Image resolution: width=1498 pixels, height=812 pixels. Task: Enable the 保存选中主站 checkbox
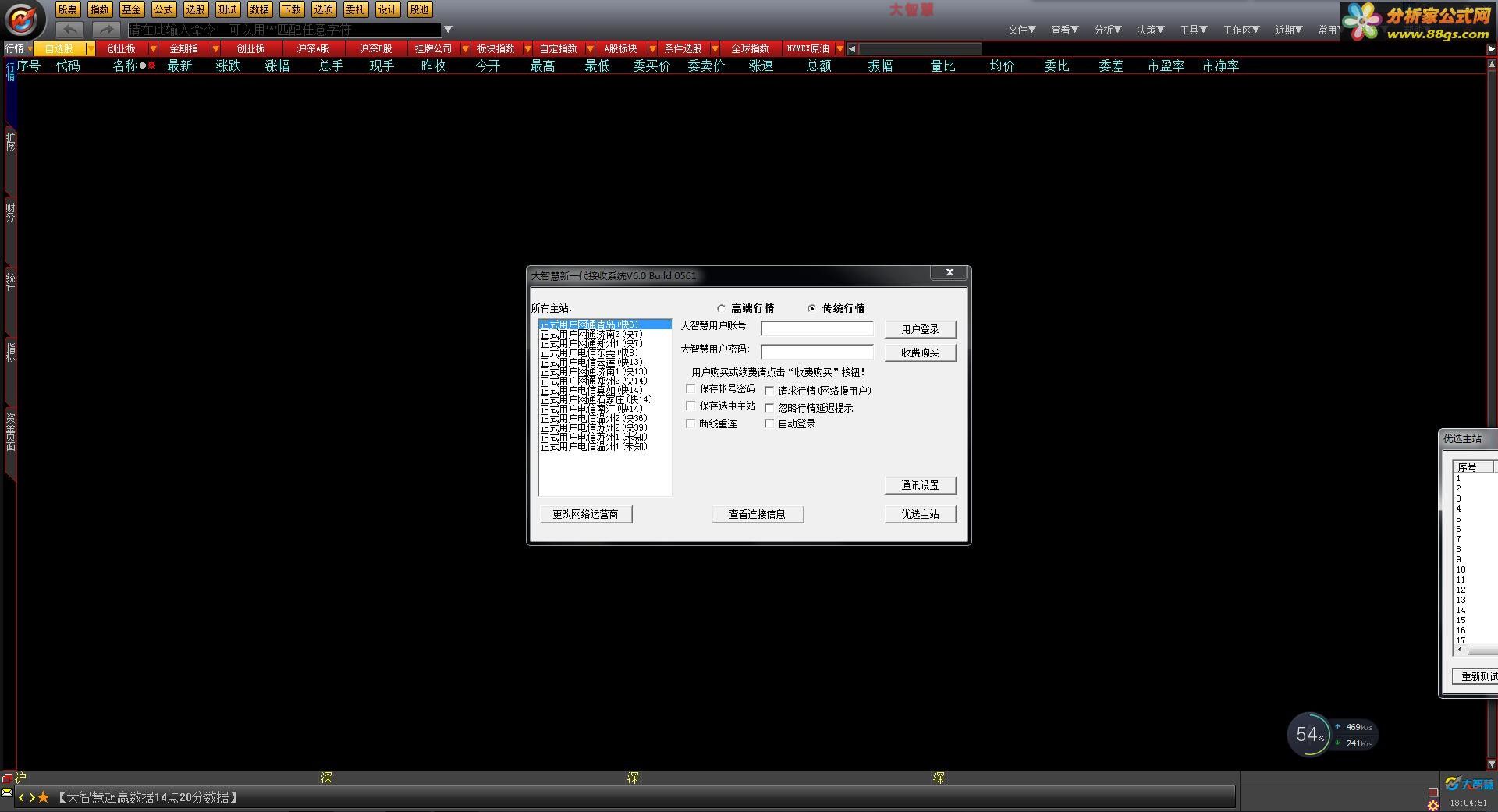pyautogui.click(x=690, y=406)
